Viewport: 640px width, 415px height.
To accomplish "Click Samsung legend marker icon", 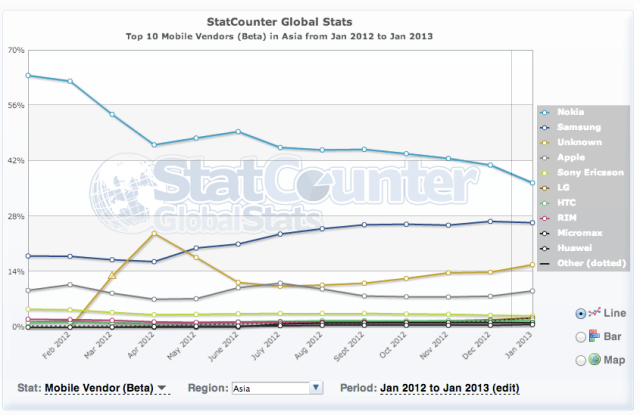I will coord(544,127).
